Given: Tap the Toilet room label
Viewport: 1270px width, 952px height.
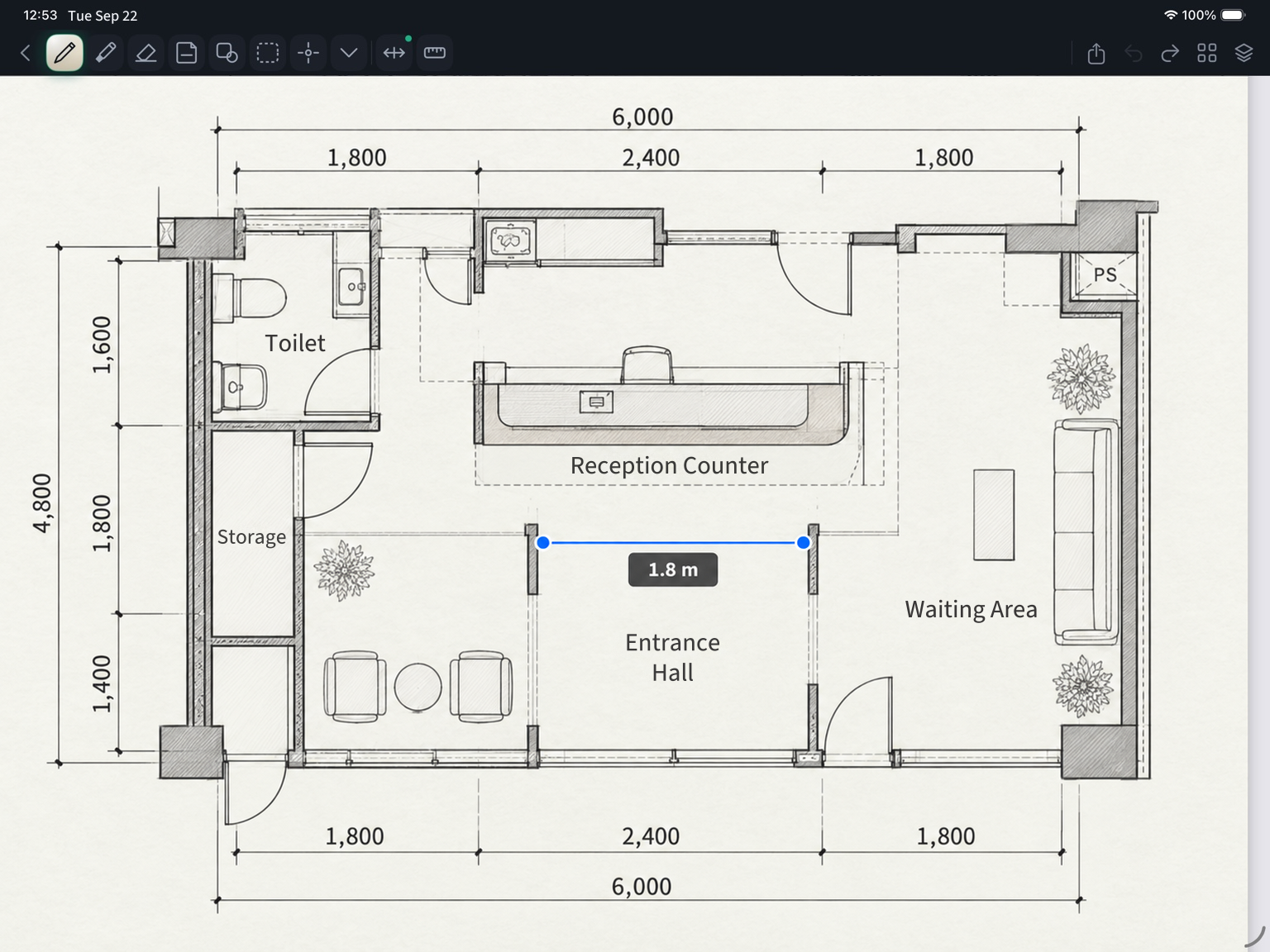Looking at the screenshot, I should (x=295, y=343).
